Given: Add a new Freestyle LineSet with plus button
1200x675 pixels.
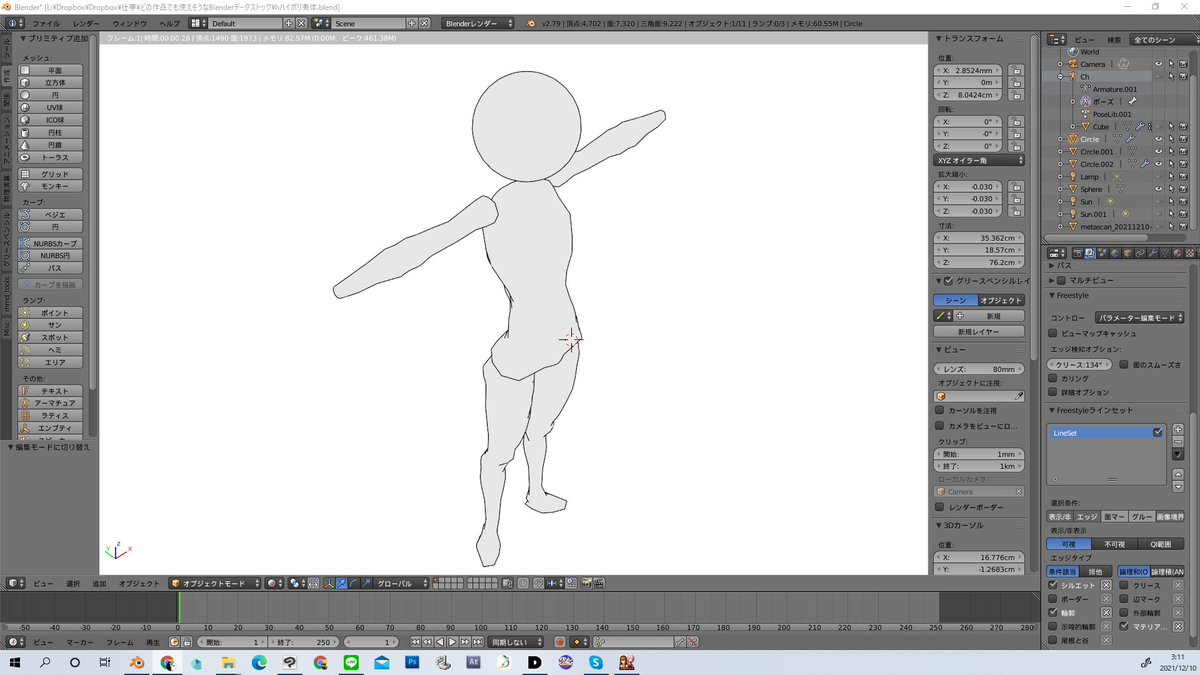Looking at the screenshot, I should click(x=1178, y=429).
